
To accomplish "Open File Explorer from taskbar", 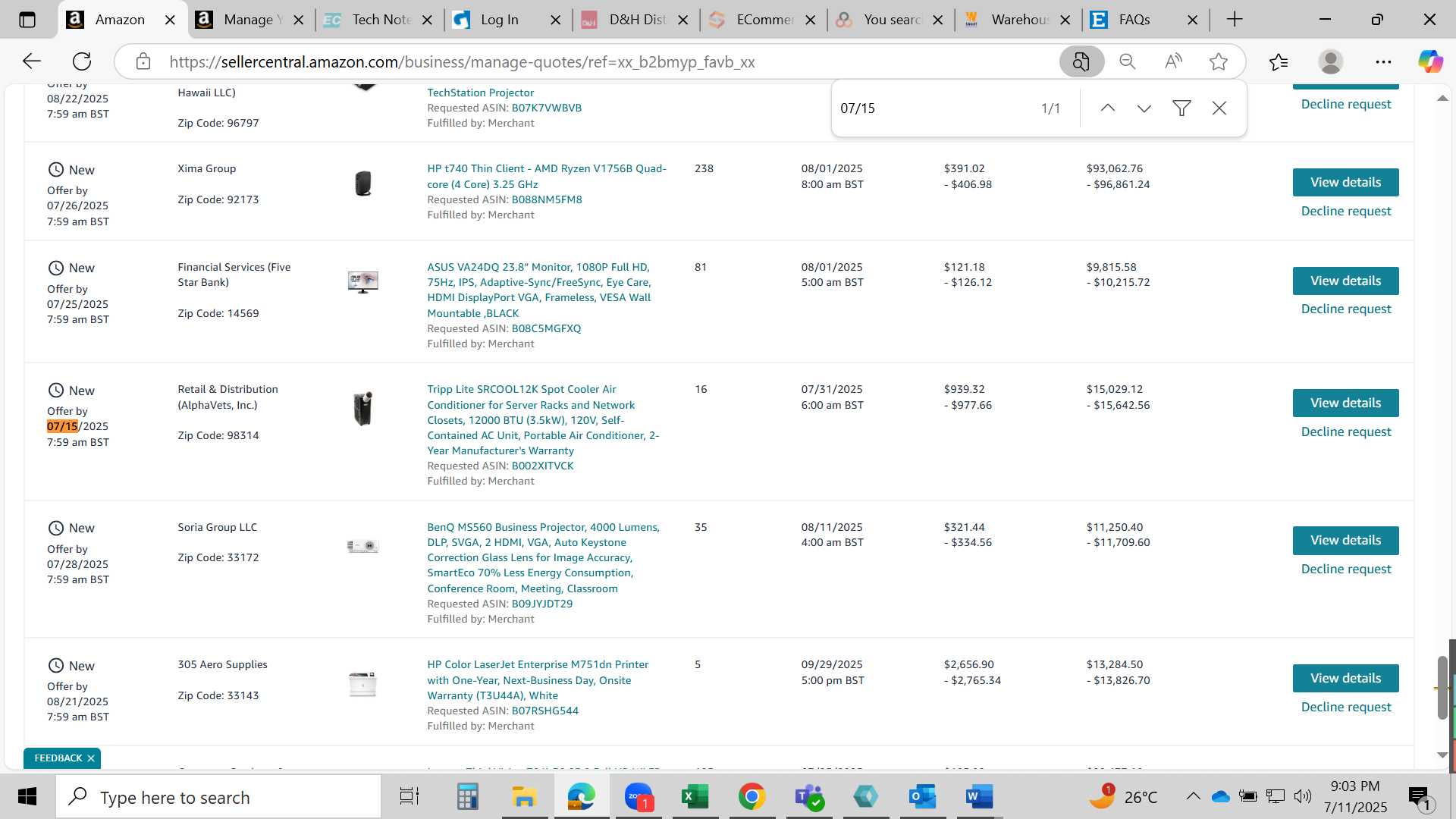I will (524, 797).
